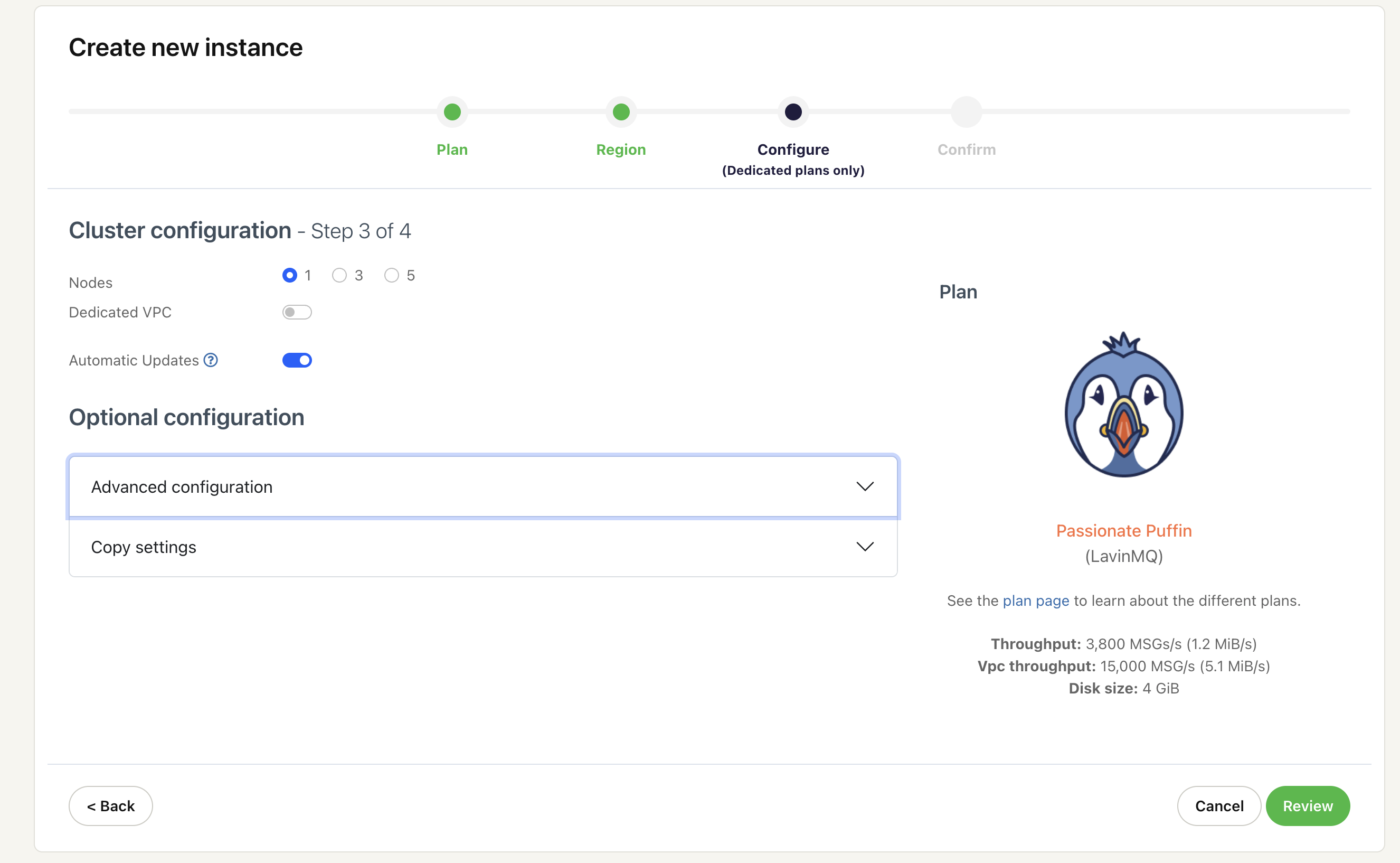Click the chevron arrow on Advanced configuration
Image resolution: width=1400 pixels, height=863 pixels.
(x=865, y=486)
